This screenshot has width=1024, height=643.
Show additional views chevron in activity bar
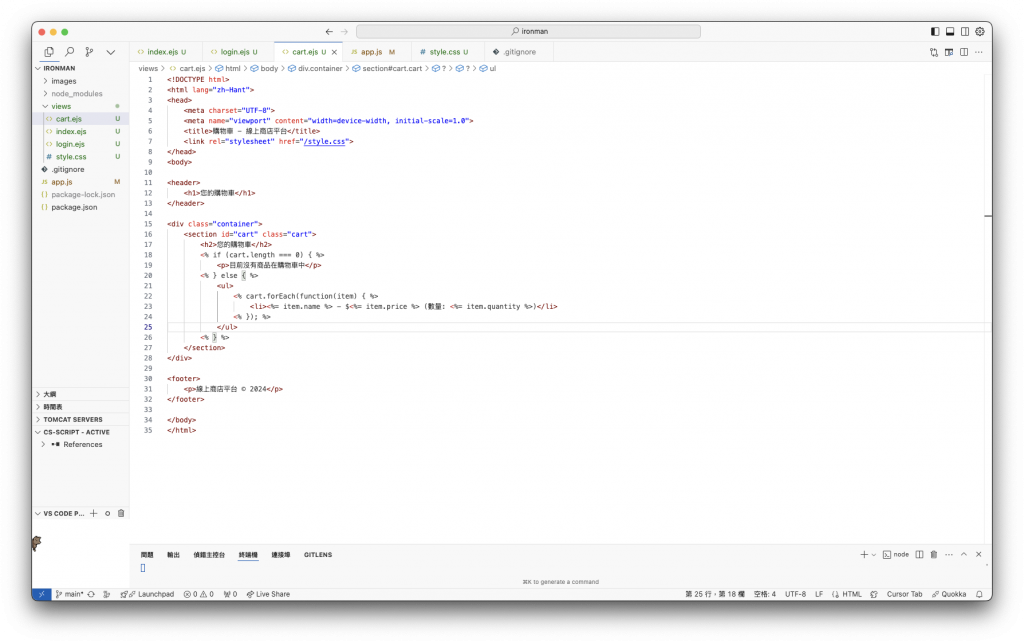(110, 52)
